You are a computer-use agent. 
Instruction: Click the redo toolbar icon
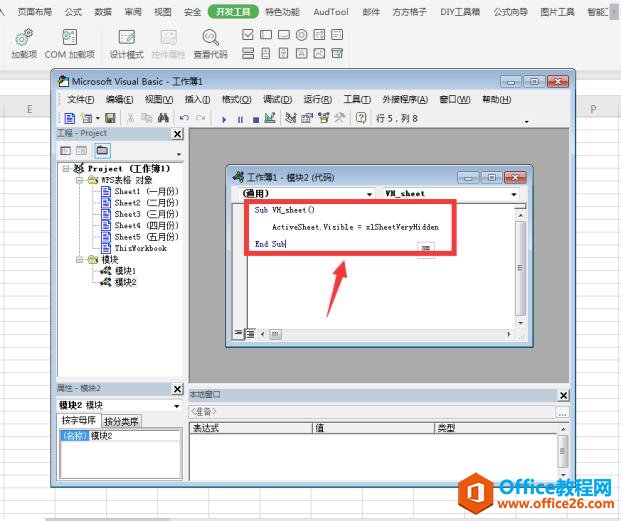pyautogui.click(x=201, y=118)
